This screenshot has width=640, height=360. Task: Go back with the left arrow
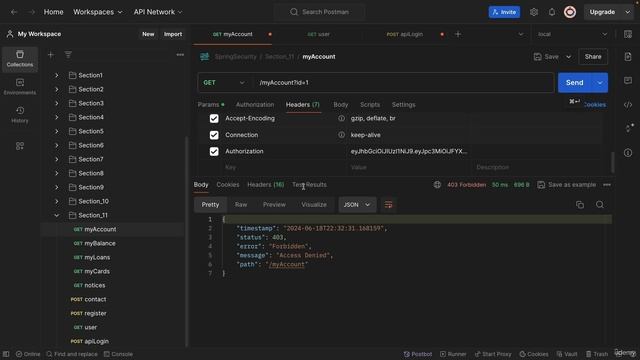tap(14, 12)
